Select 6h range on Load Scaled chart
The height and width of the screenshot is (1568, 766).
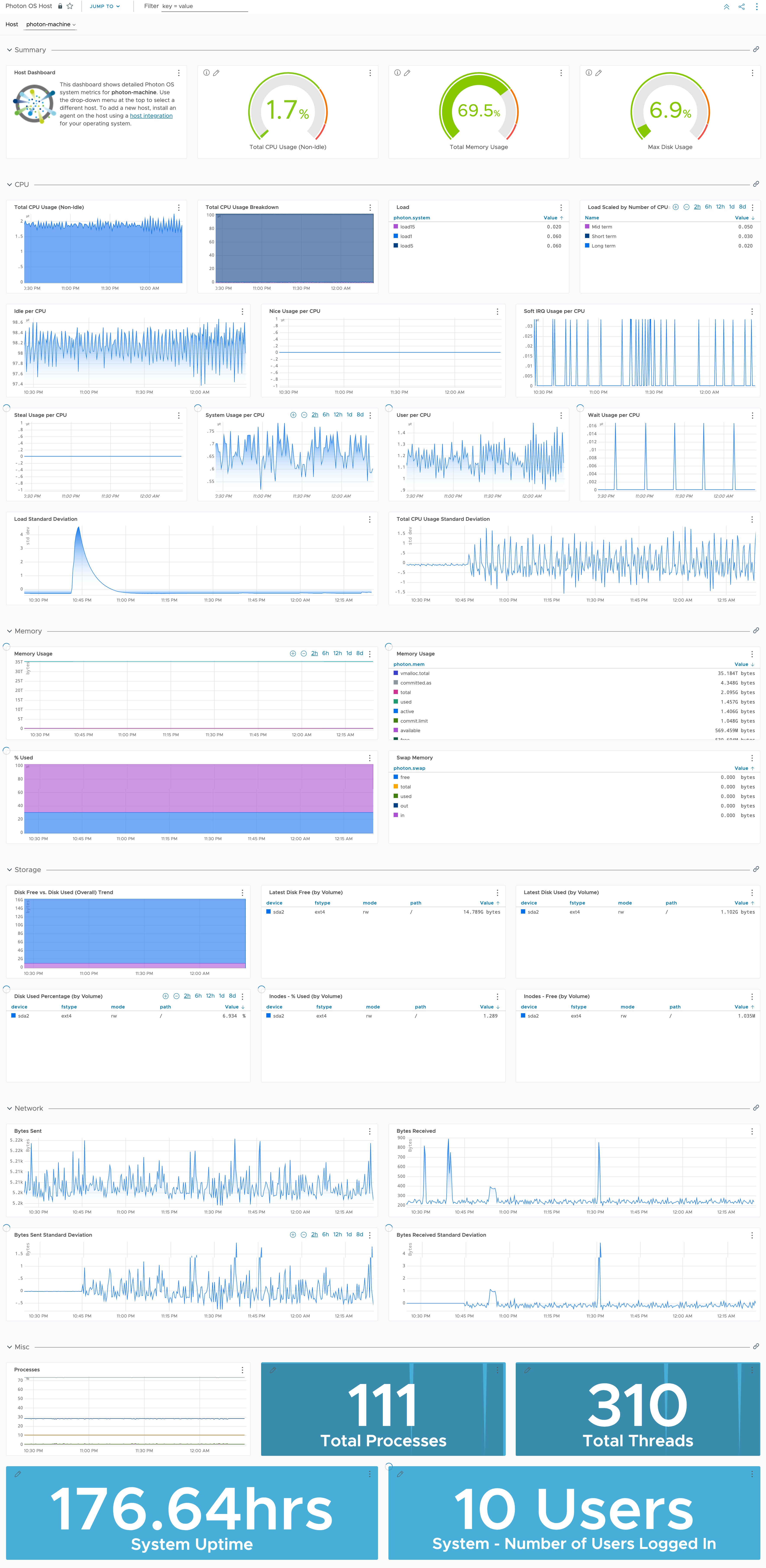[x=708, y=207]
